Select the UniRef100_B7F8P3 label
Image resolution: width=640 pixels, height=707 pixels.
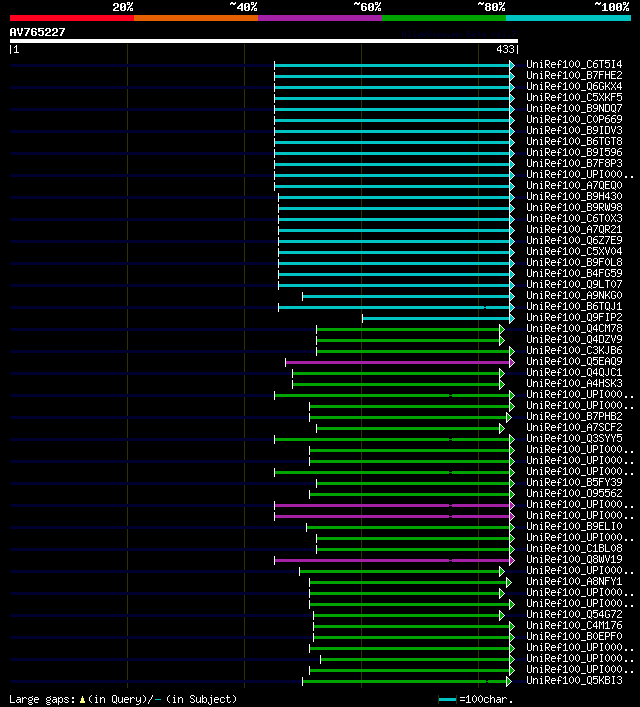574,163
